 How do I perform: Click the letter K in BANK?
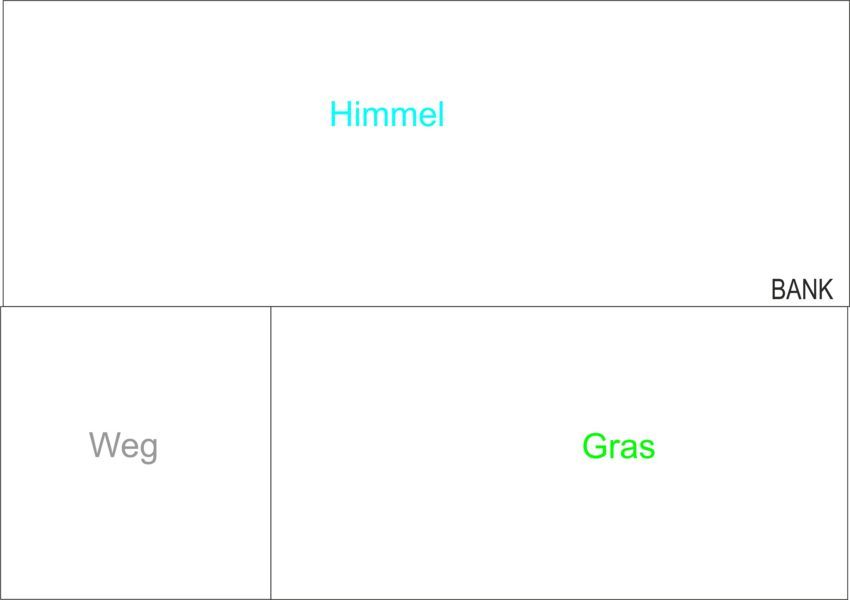coord(825,290)
